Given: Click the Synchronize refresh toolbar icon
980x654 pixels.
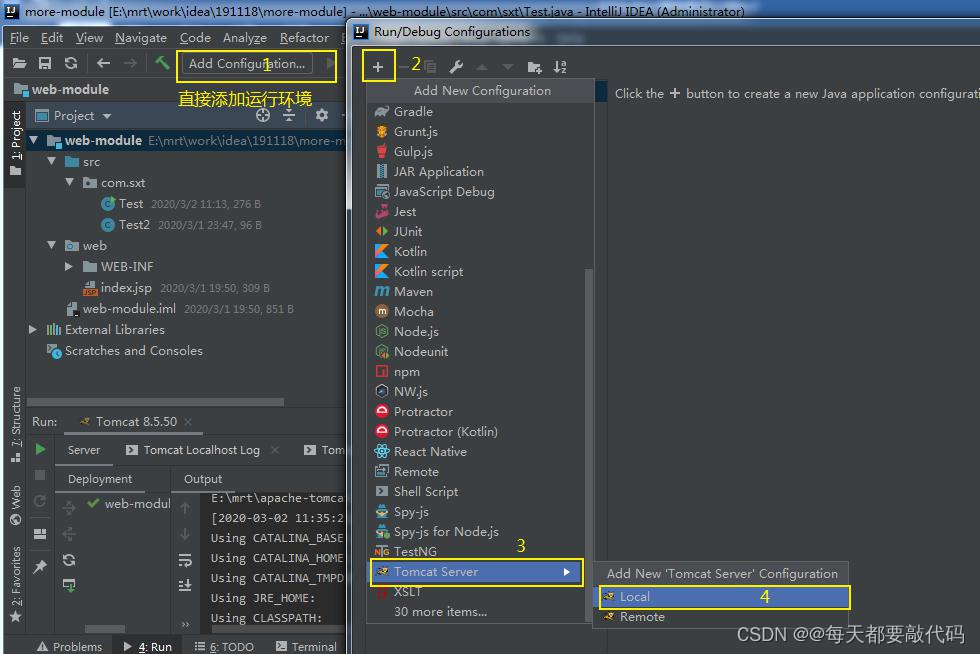Looking at the screenshot, I should pyautogui.click(x=71, y=63).
